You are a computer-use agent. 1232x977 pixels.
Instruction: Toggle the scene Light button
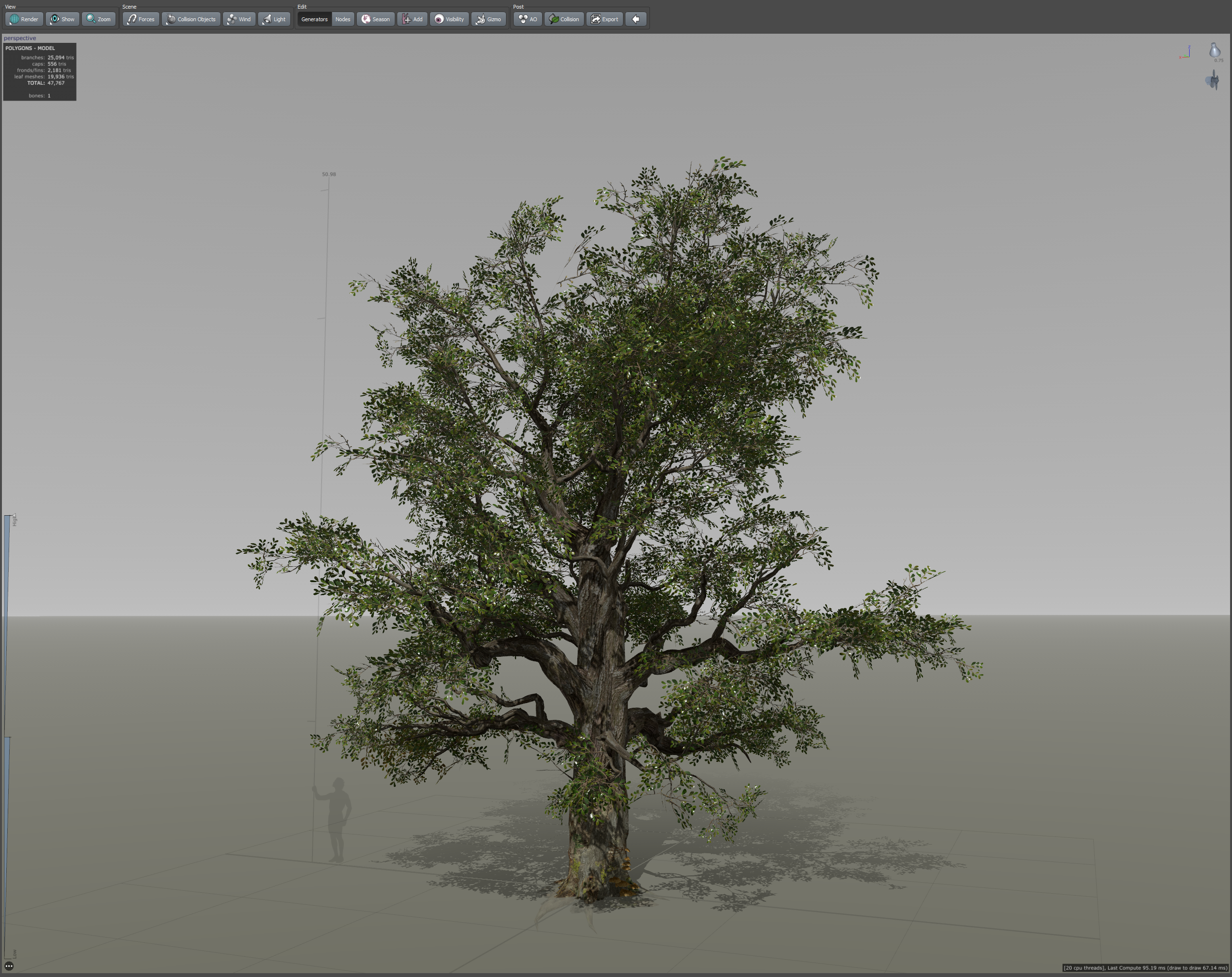coord(274,19)
